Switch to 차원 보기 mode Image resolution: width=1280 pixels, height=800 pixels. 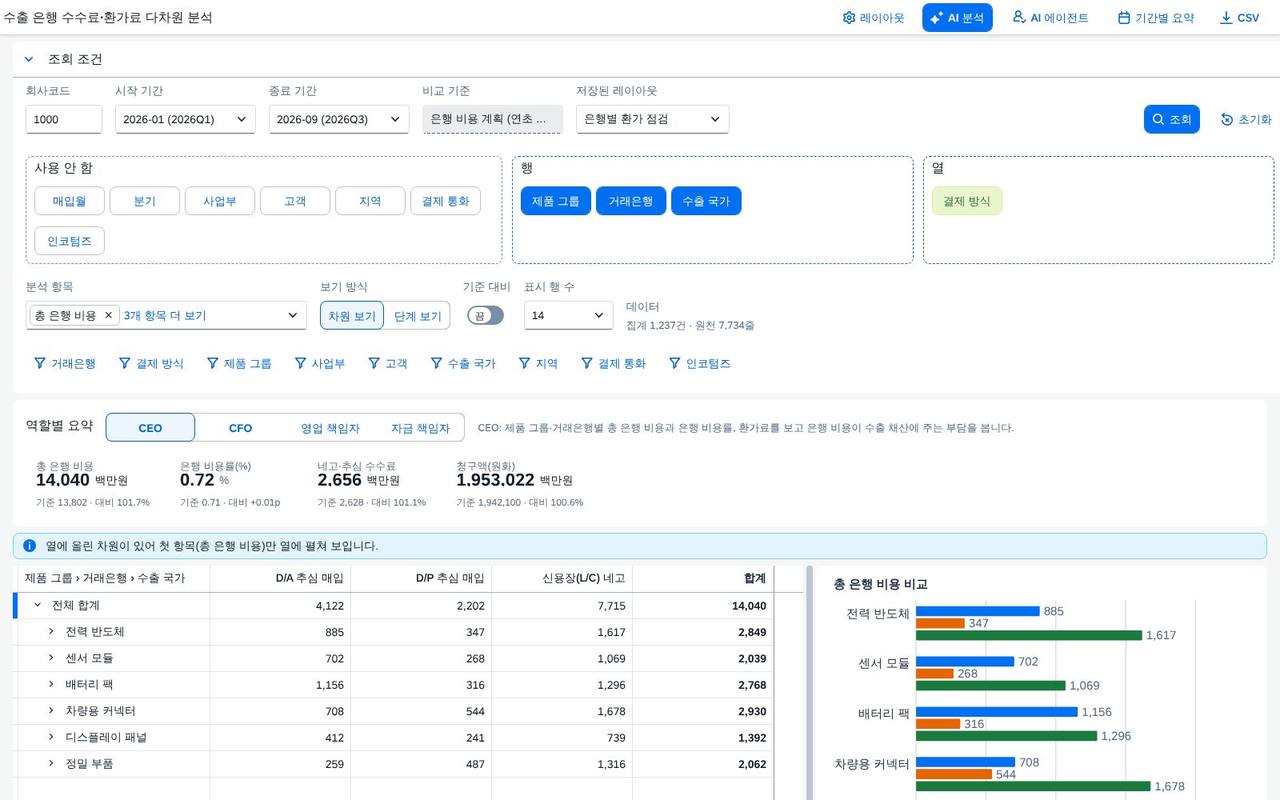tap(352, 316)
